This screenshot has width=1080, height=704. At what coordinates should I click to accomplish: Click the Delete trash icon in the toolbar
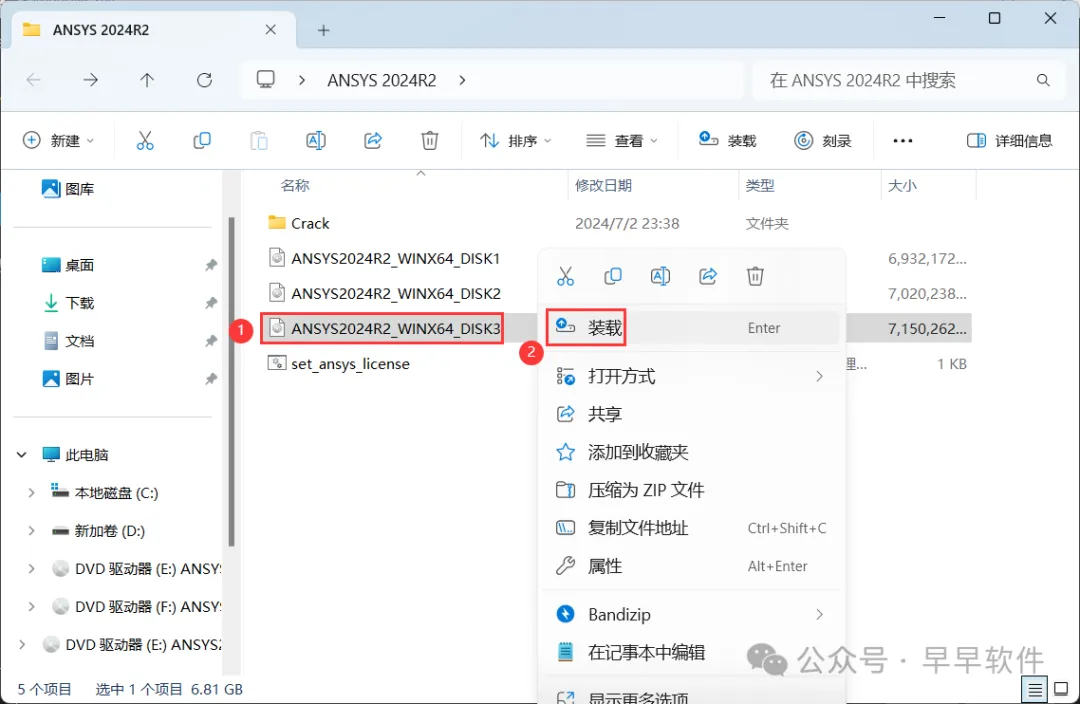(x=430, y=141)
